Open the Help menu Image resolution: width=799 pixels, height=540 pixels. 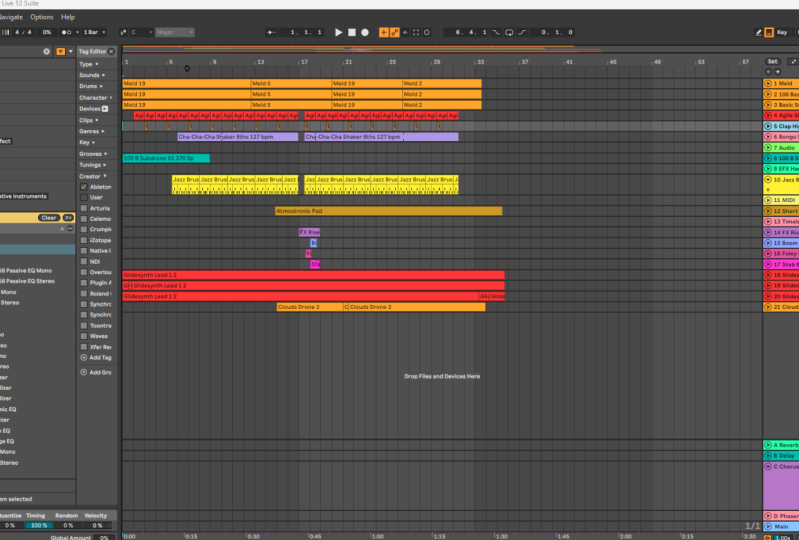[x=68, y=17]
